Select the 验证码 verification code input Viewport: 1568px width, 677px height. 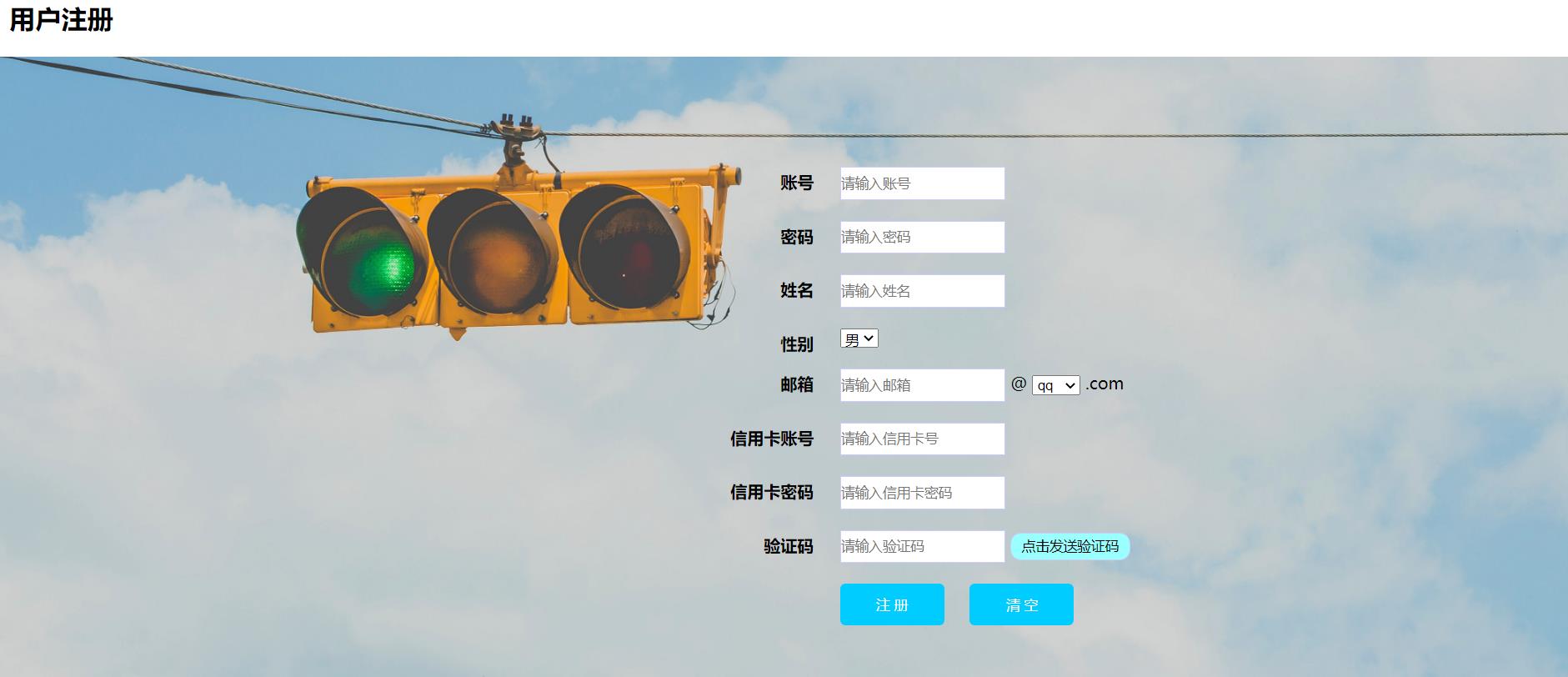(922, 546)
